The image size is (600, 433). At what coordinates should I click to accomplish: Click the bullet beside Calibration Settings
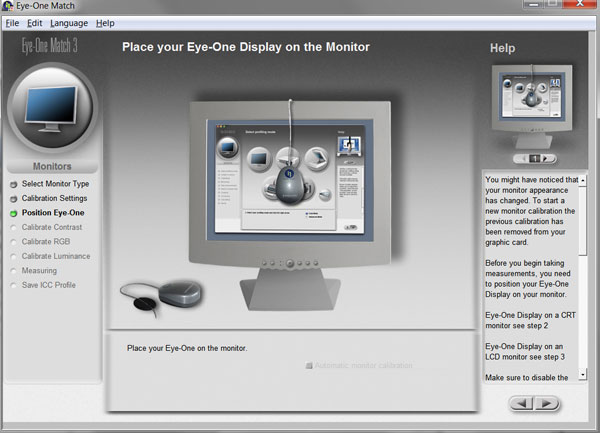14,199
